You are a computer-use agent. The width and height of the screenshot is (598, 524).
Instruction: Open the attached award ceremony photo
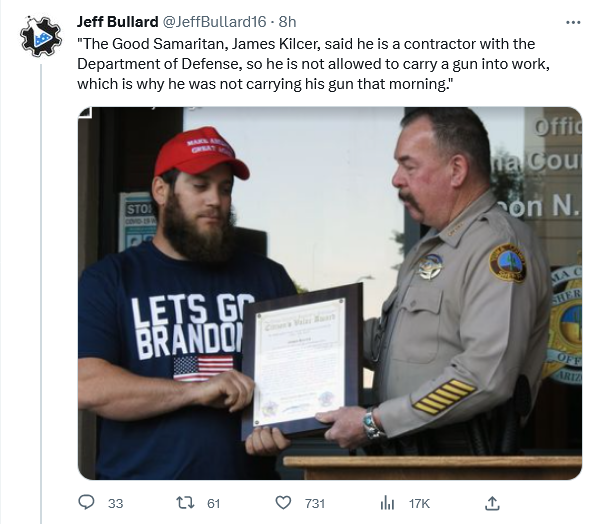pos(330,293)
